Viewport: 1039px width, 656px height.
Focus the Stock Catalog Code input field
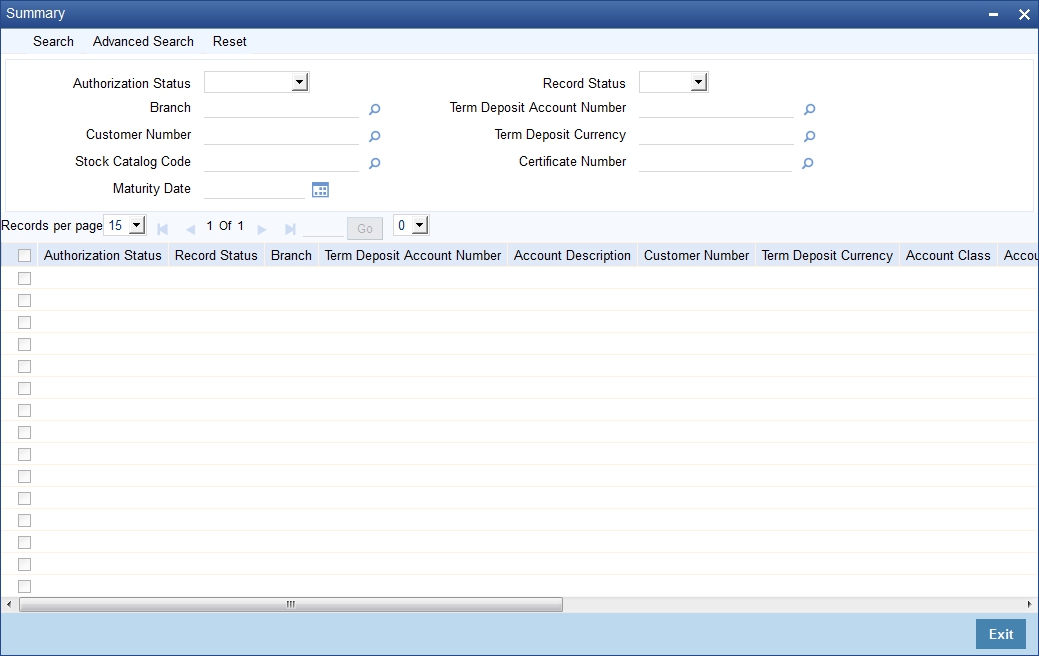282,162
